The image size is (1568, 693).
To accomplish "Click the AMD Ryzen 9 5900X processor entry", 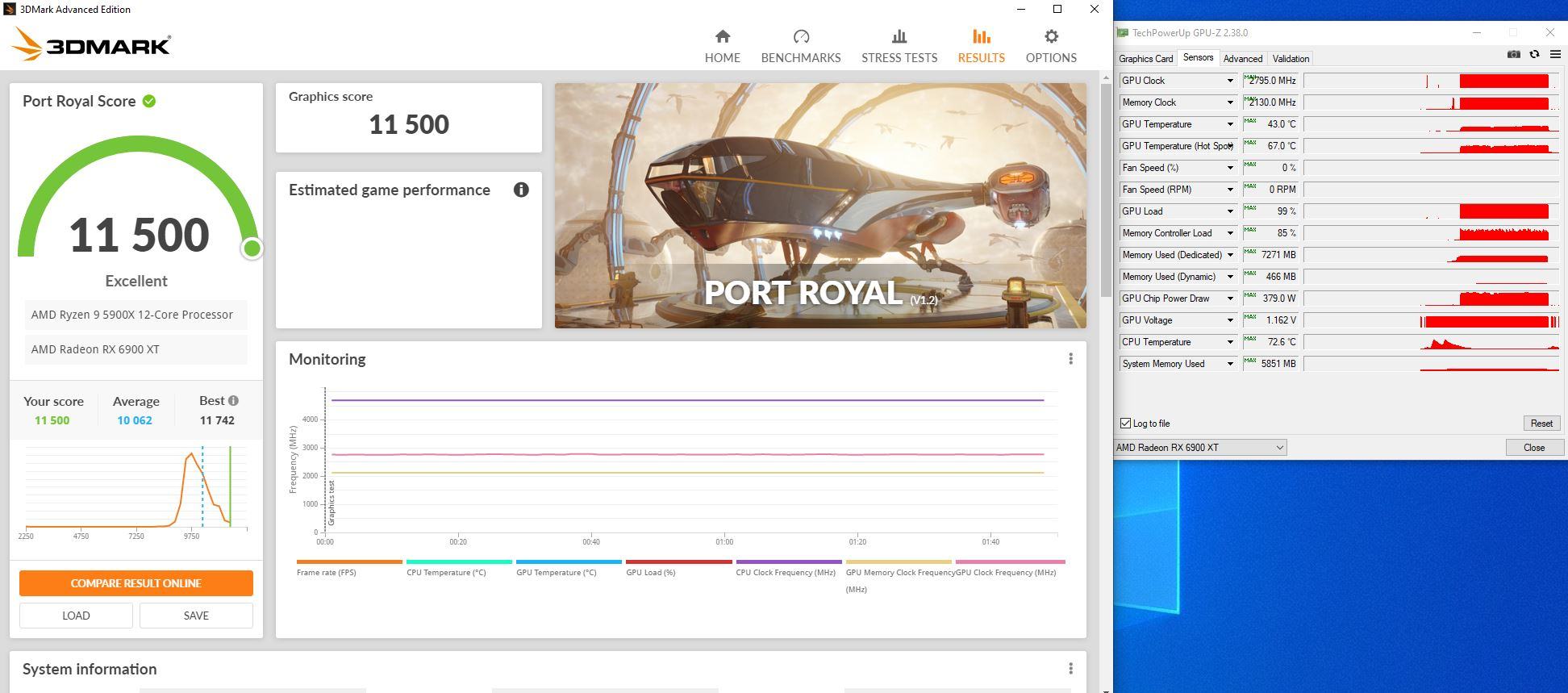I will pos(136,315).
